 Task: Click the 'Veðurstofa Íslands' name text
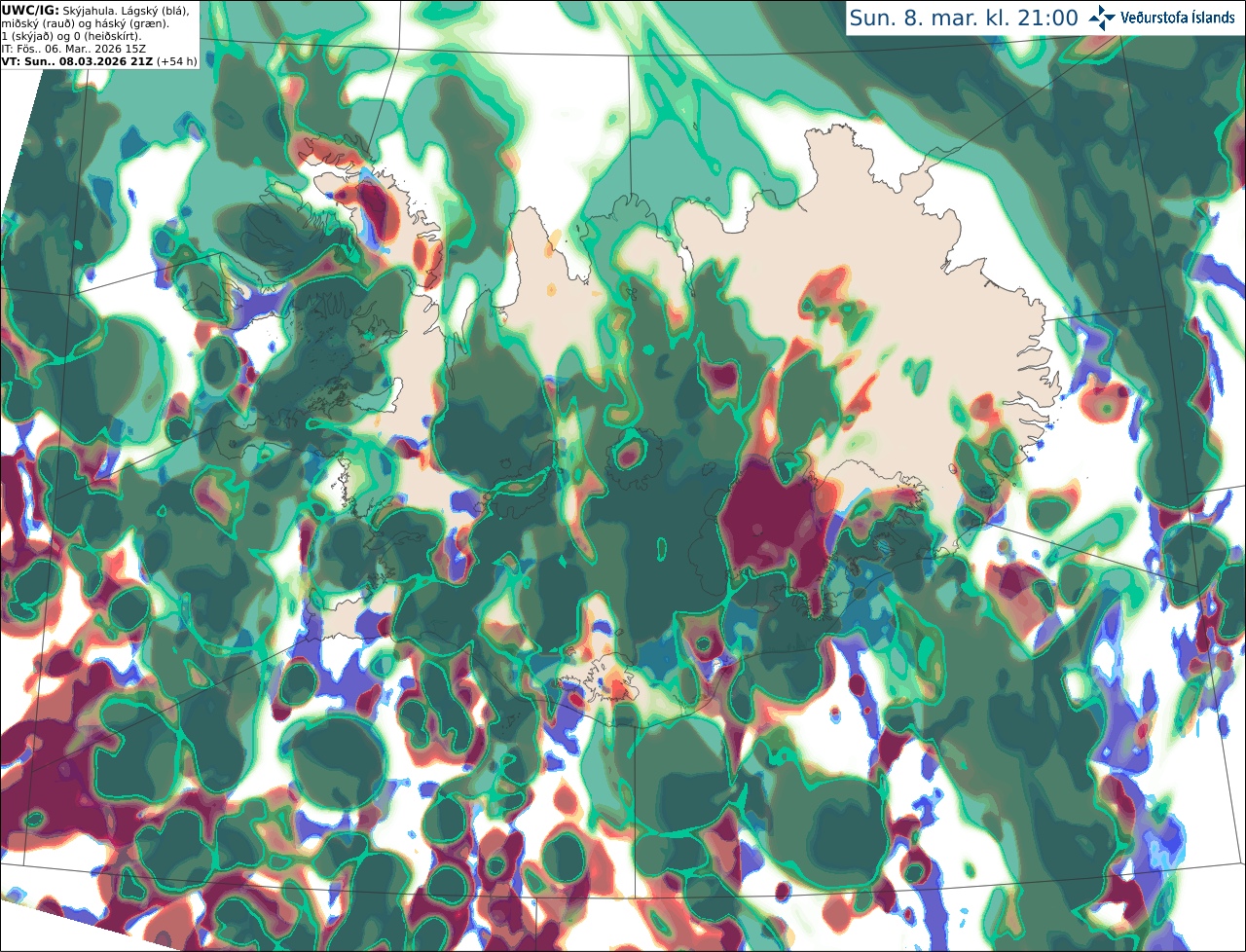(x=1178, y=18)
